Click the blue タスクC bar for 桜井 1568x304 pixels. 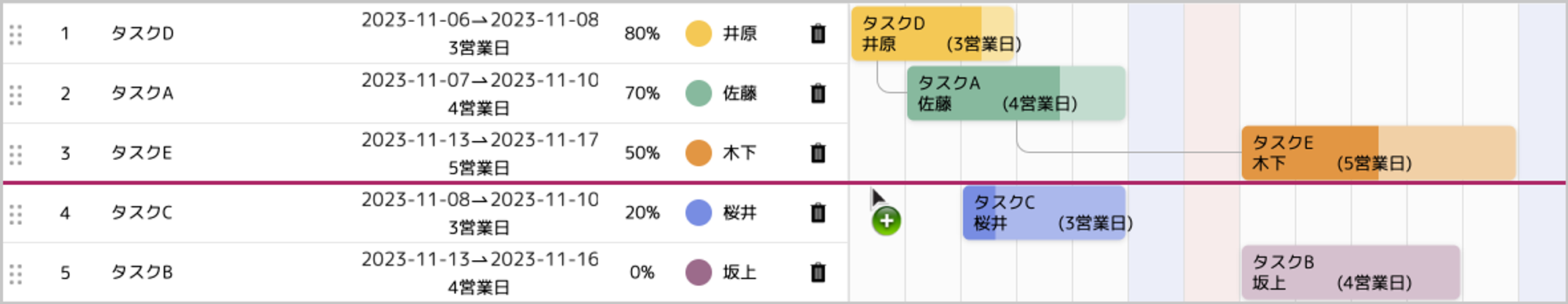[x=1044, y=212]
